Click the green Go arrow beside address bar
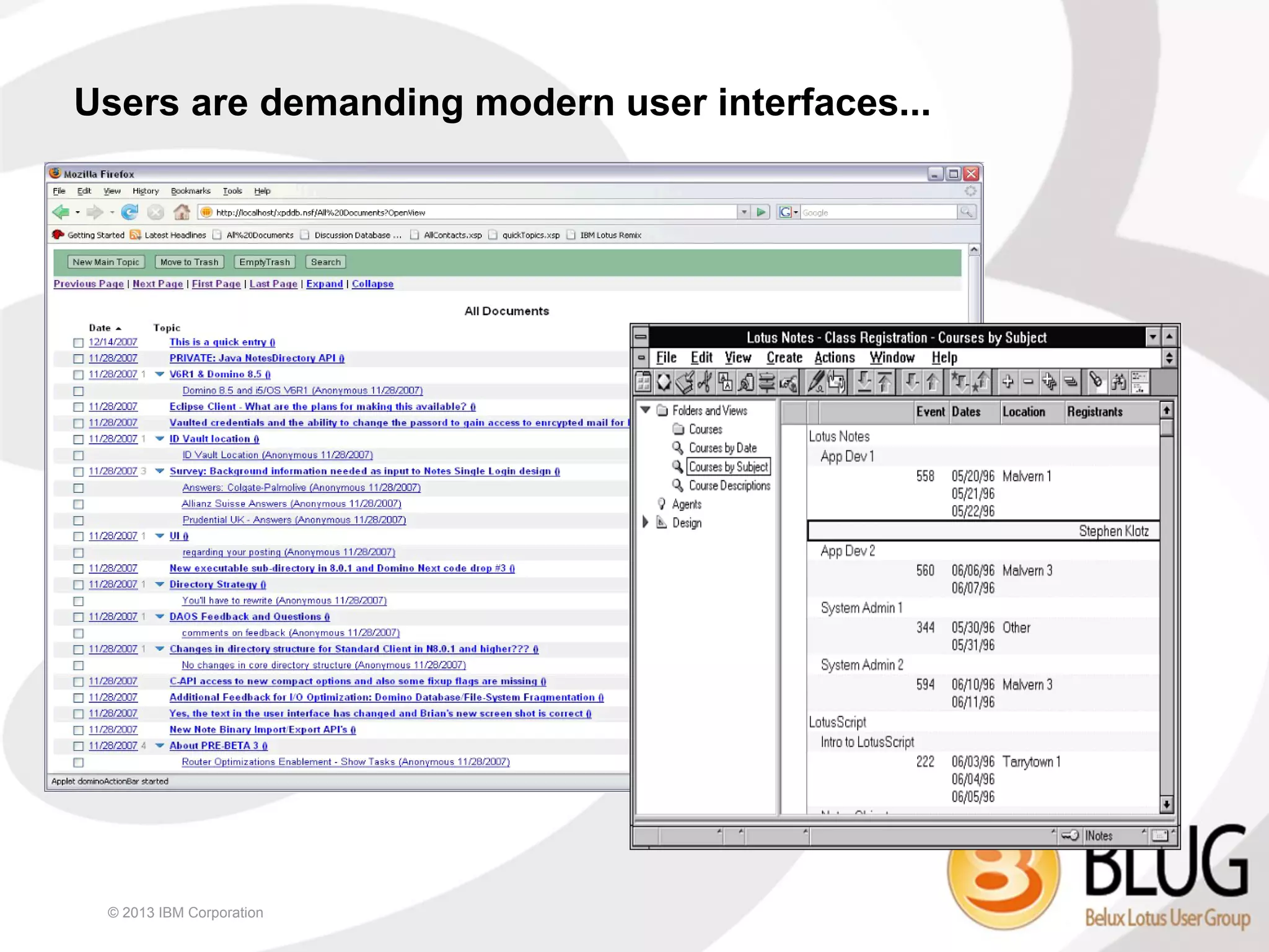The height and width of the screenshot is (952, 1269). (762, 212)
